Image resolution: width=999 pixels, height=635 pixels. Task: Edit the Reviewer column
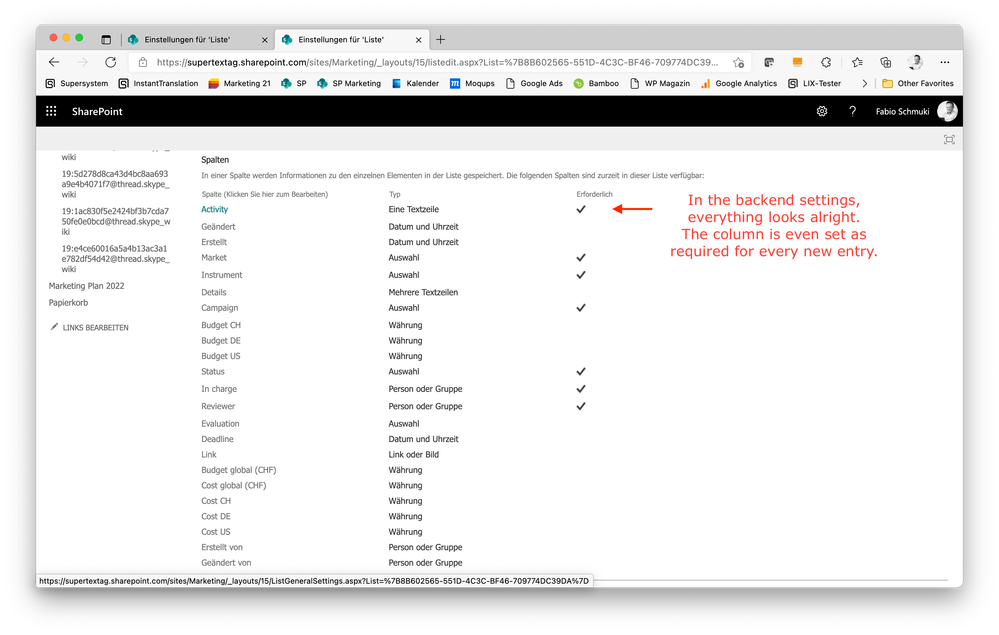[219, 406]
